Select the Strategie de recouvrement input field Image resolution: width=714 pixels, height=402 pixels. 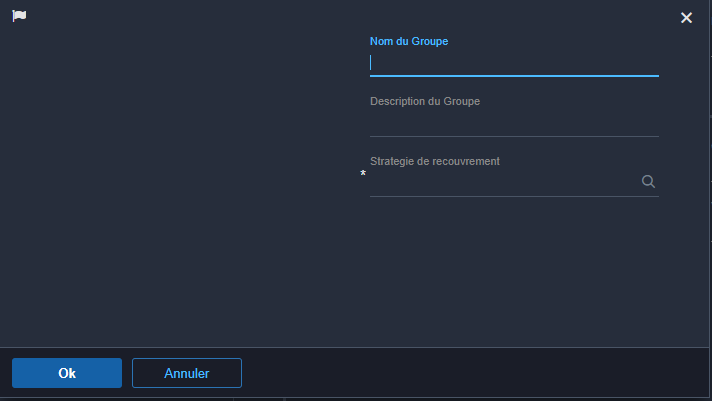pyautogui.click(x=505, y=183)
